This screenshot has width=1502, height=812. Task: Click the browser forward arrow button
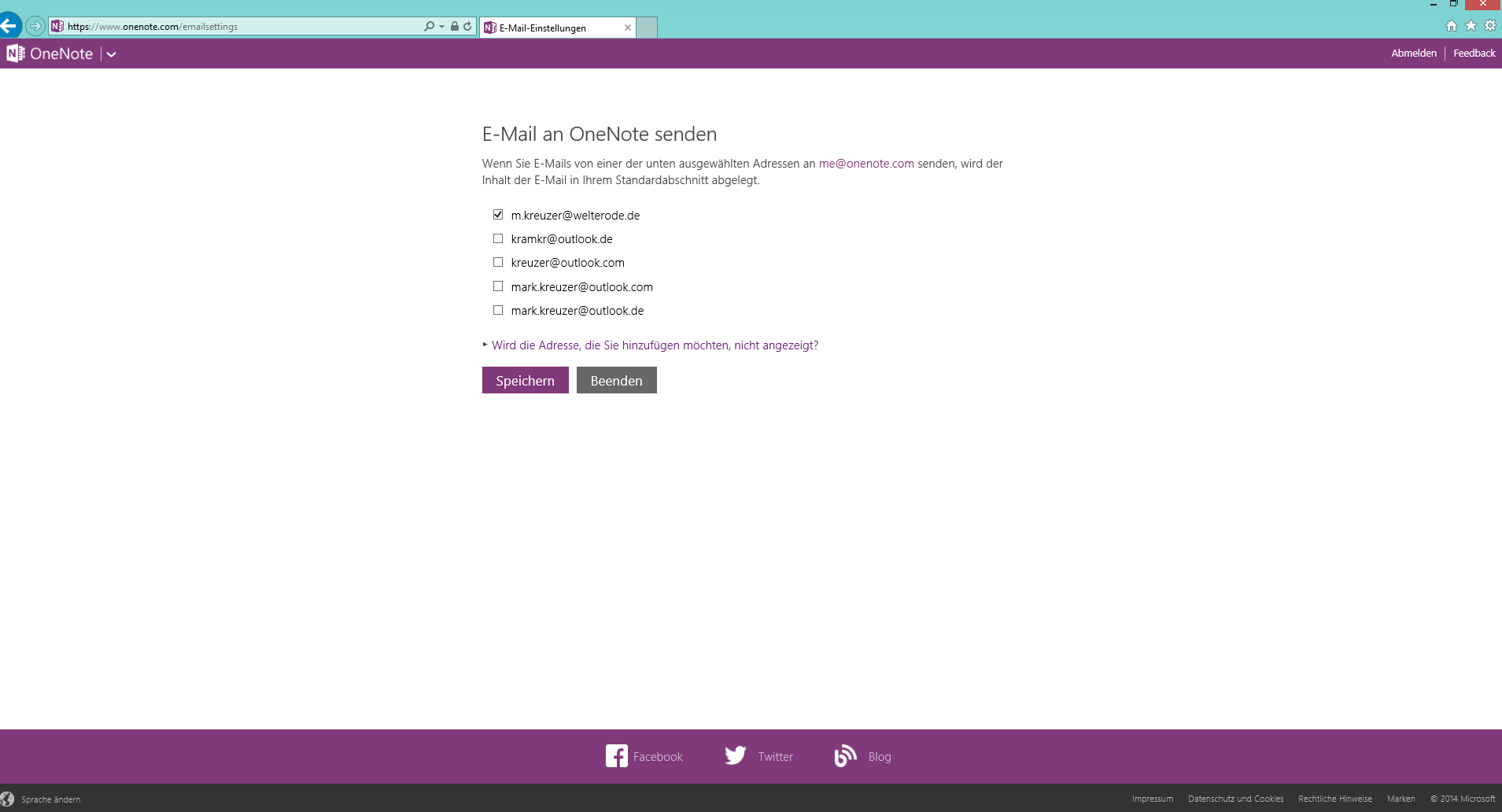[35, 26]
